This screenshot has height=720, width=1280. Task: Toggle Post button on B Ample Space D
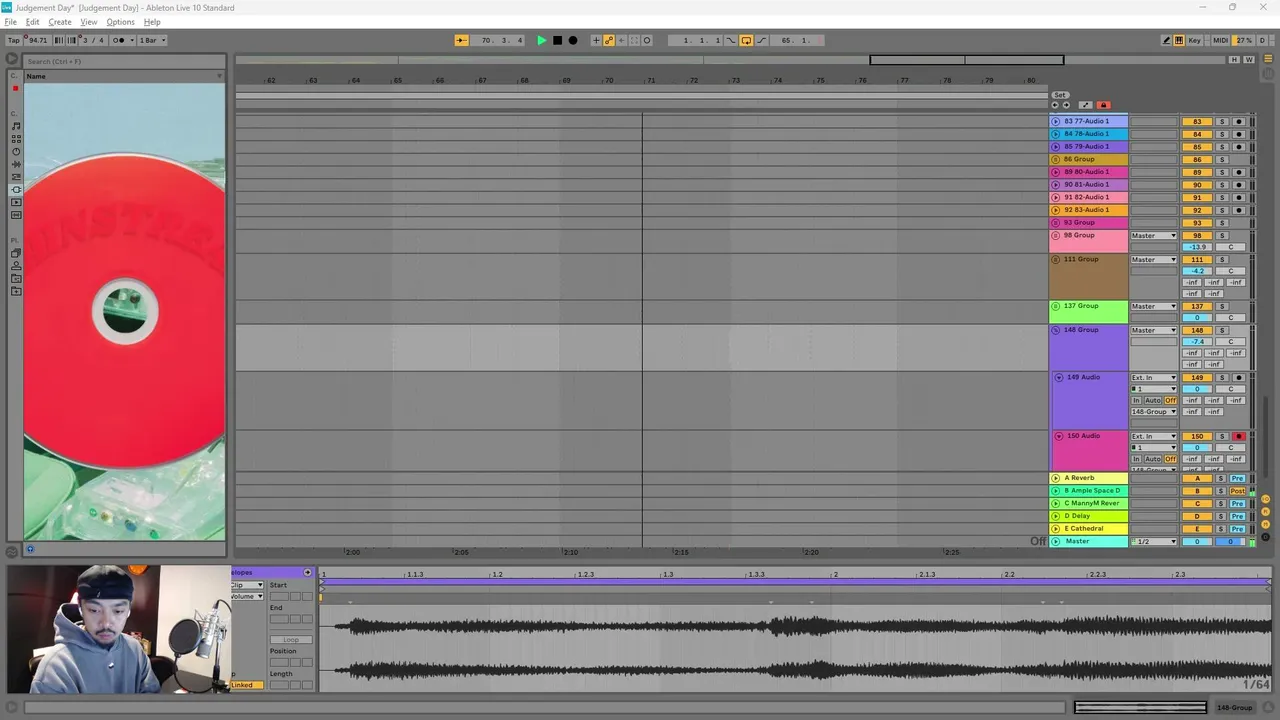pyautogui.click(x=1237, y=491)
